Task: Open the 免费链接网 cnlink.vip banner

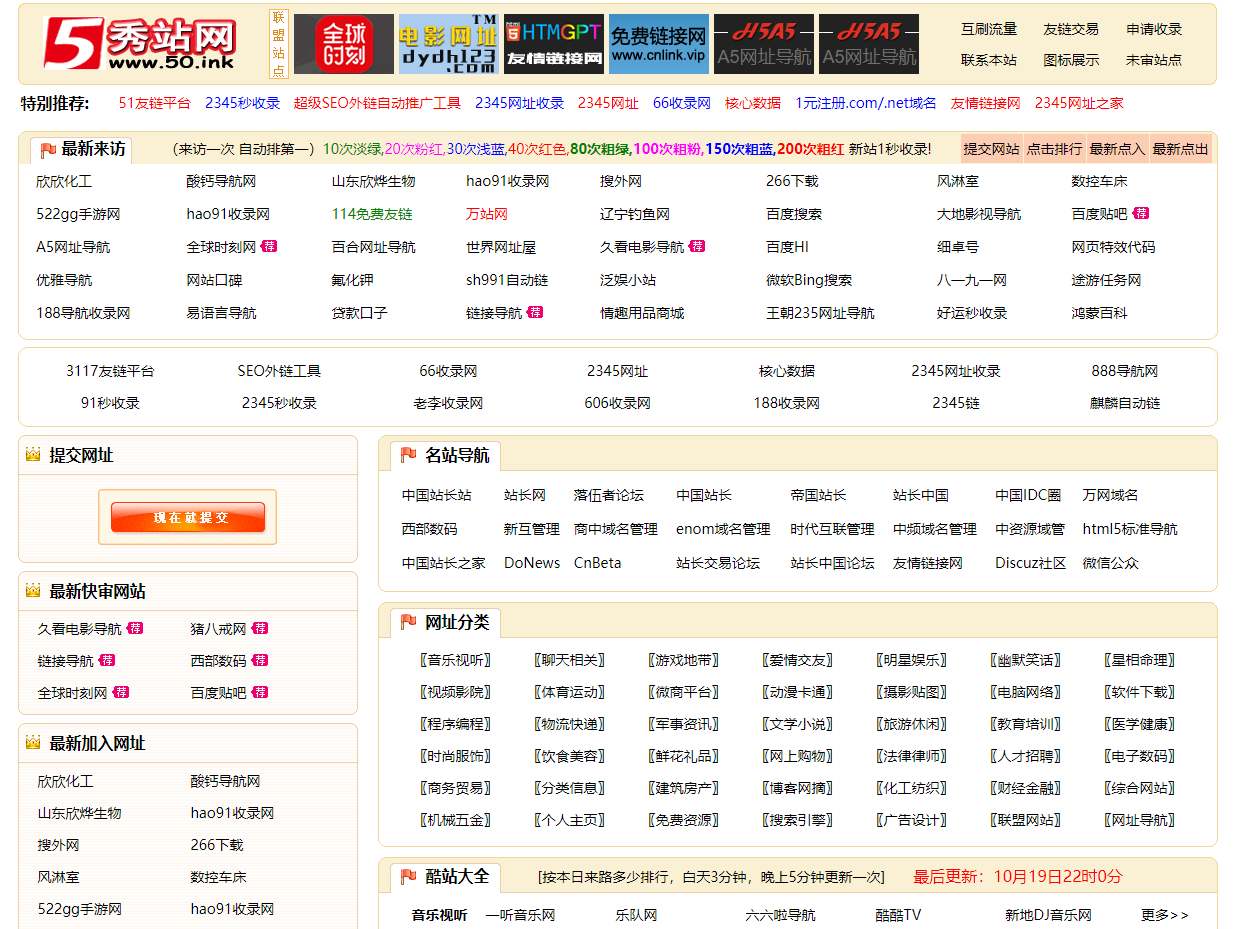Action: pyautogui.click(x=658, y=44)
